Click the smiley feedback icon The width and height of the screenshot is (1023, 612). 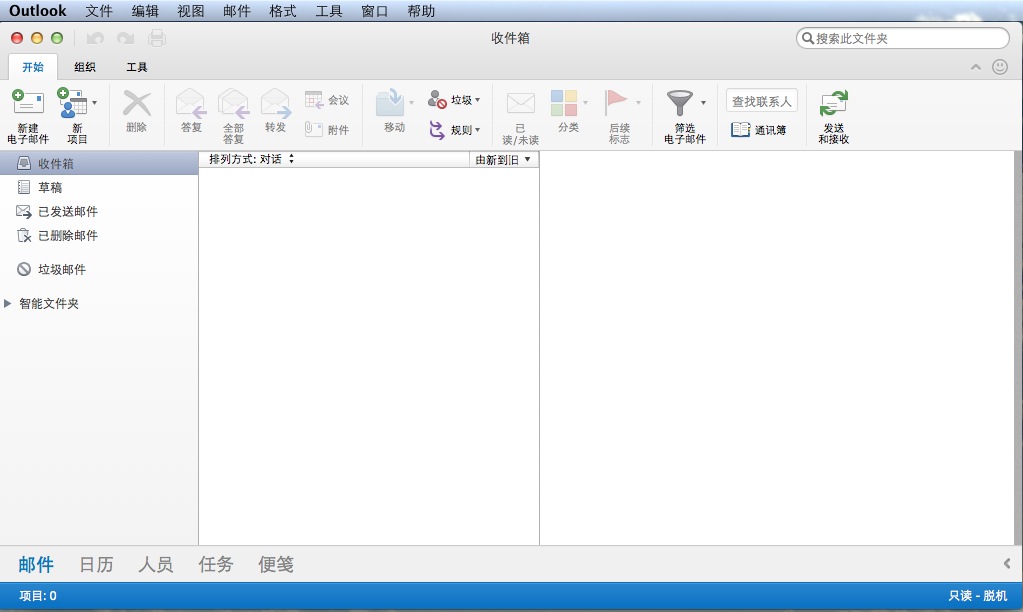[1000, 67]
